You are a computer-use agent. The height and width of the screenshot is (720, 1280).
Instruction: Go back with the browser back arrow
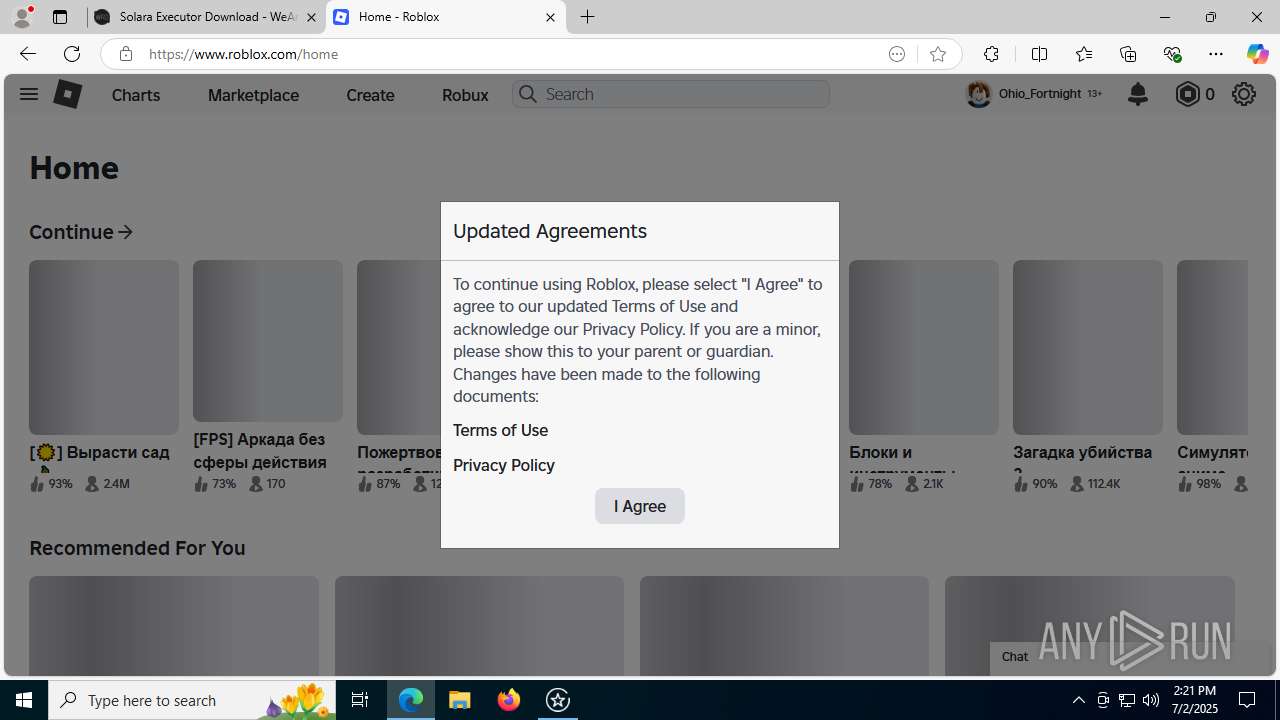point(27,54)
